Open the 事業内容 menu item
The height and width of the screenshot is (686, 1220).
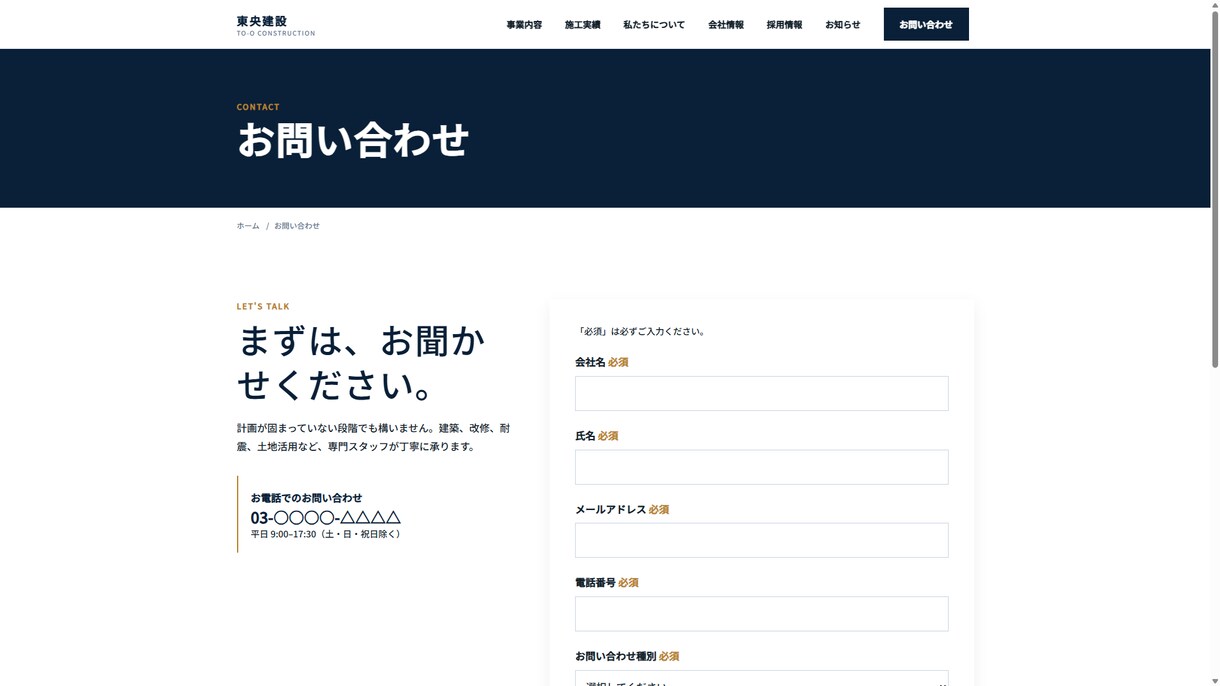tap(524, 24)
